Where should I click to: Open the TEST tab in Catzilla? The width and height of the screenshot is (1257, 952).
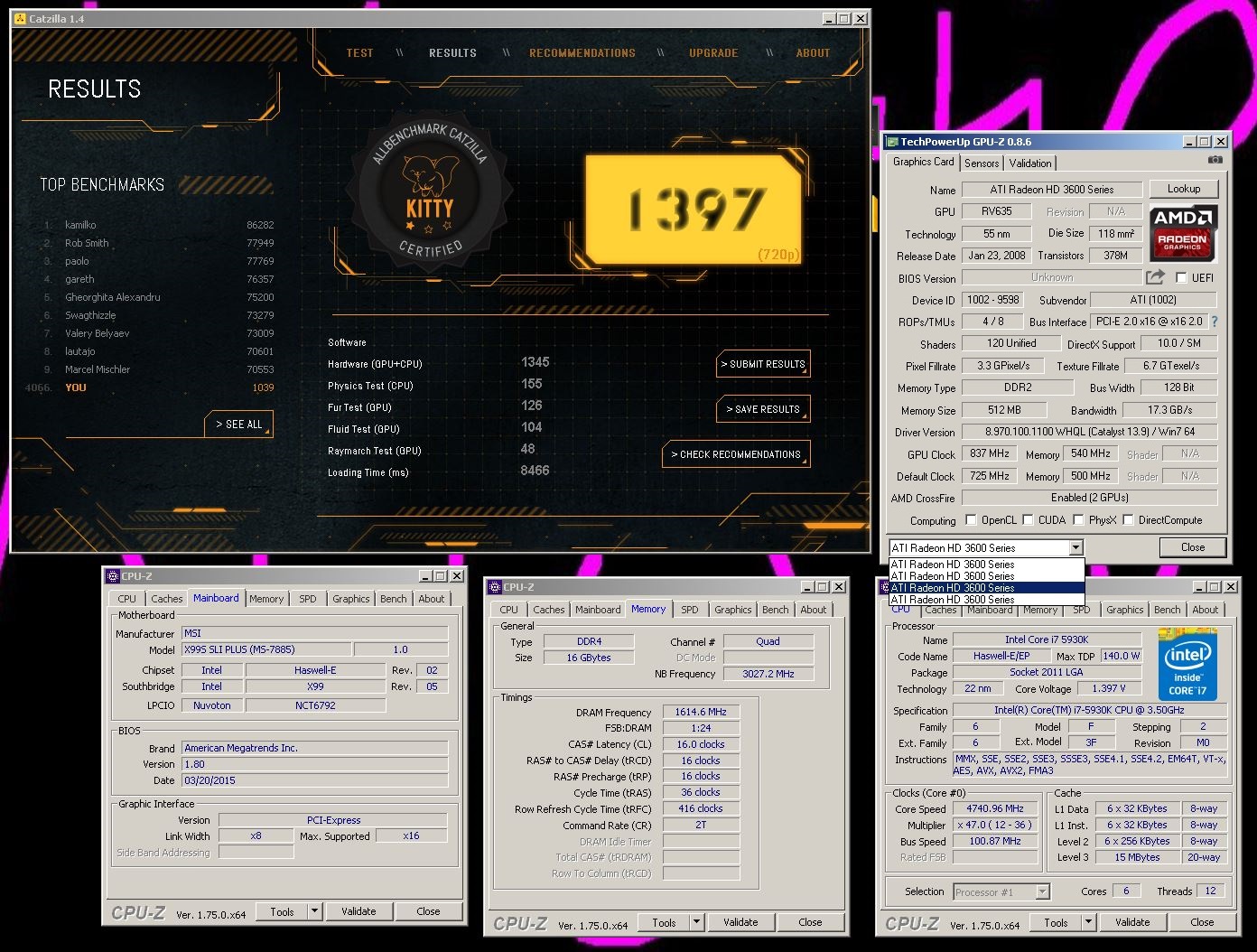(x=360, y=53)
